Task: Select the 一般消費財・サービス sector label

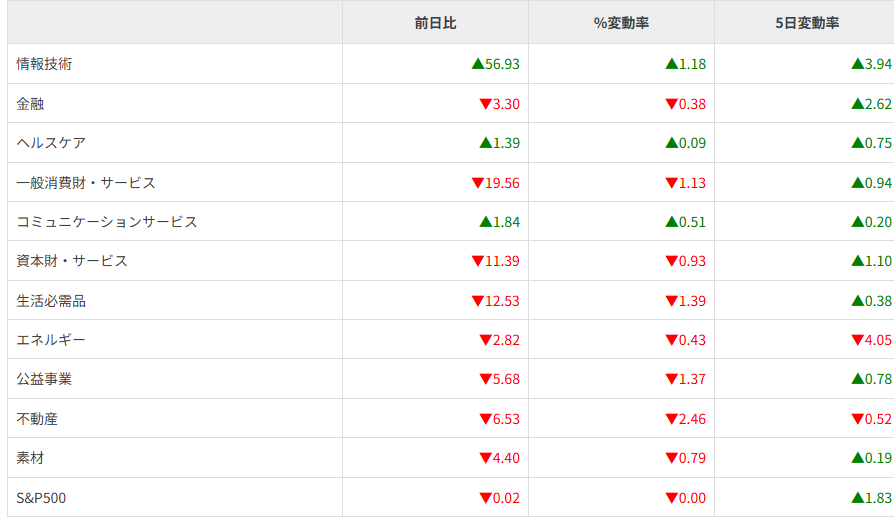Action: (x=86, y=182)
